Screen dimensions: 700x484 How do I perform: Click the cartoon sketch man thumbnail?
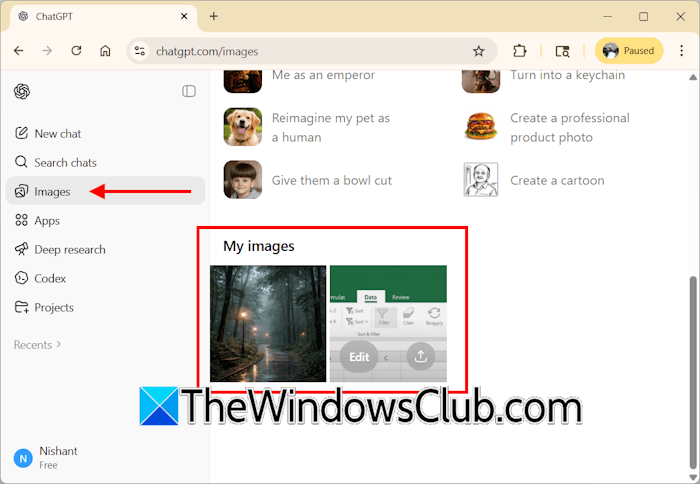point(481,179)
